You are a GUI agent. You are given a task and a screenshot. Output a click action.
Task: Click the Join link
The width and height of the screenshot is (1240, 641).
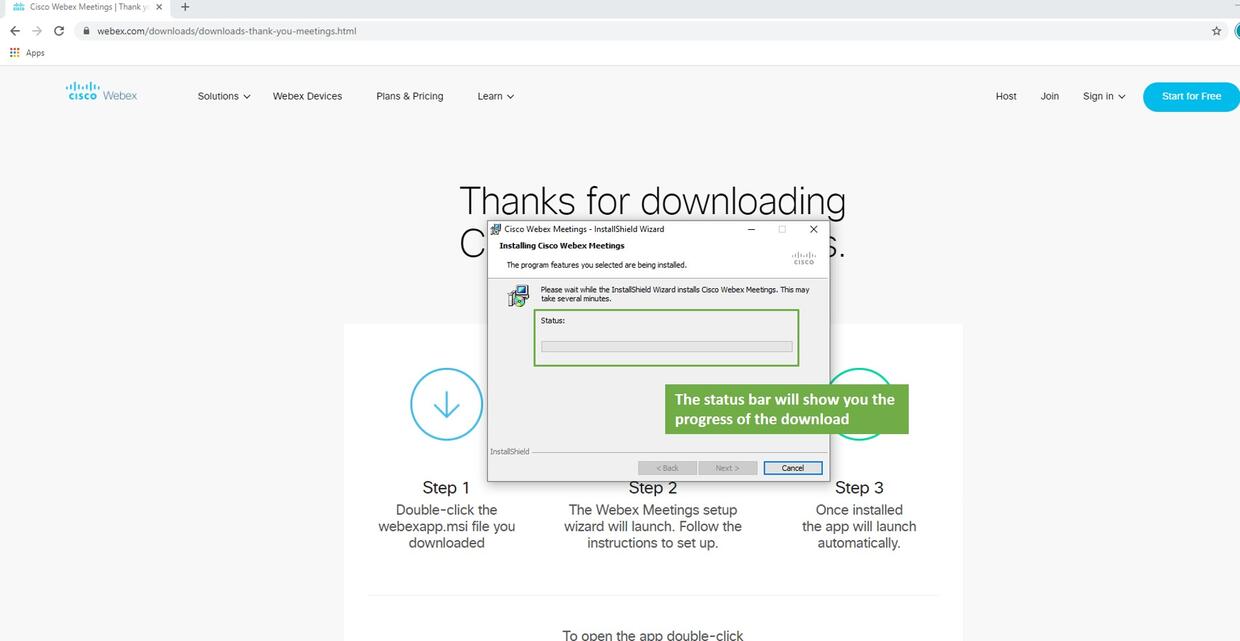tap(1049, 96)
